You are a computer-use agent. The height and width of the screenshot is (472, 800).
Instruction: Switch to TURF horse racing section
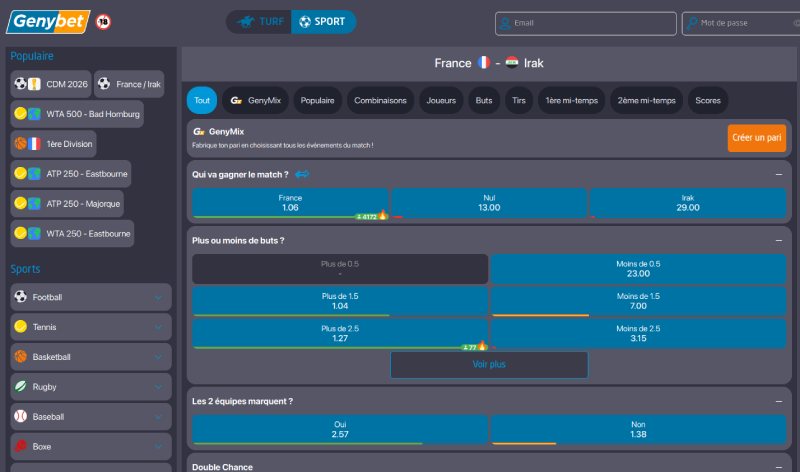pos(259,22)
